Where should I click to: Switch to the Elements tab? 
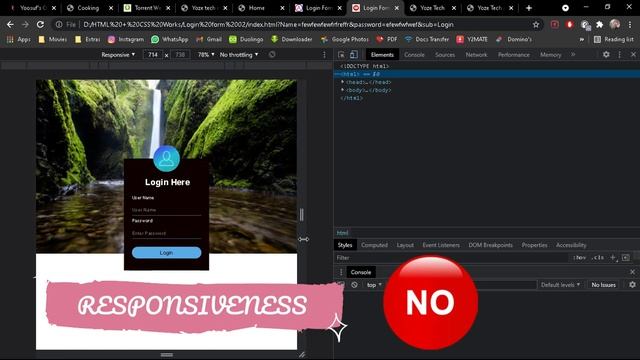pyautogui.click(x=382, y=55)
